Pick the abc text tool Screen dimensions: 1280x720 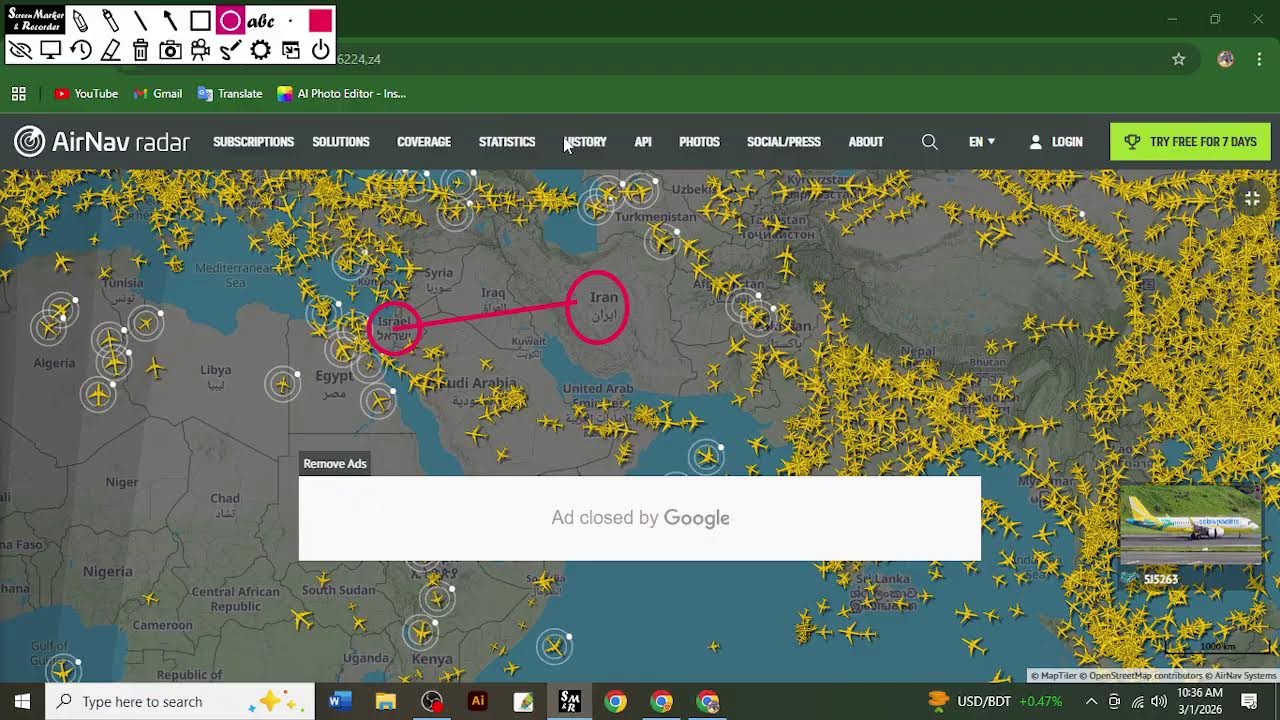(260, 21)
